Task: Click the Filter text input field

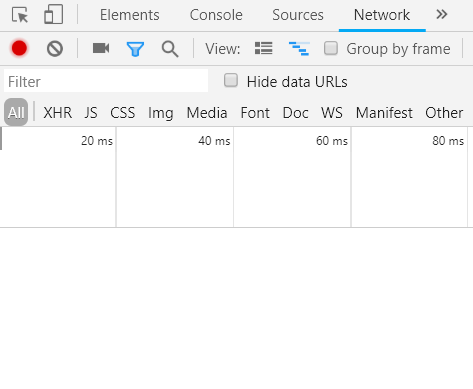Action: (106, 81)
